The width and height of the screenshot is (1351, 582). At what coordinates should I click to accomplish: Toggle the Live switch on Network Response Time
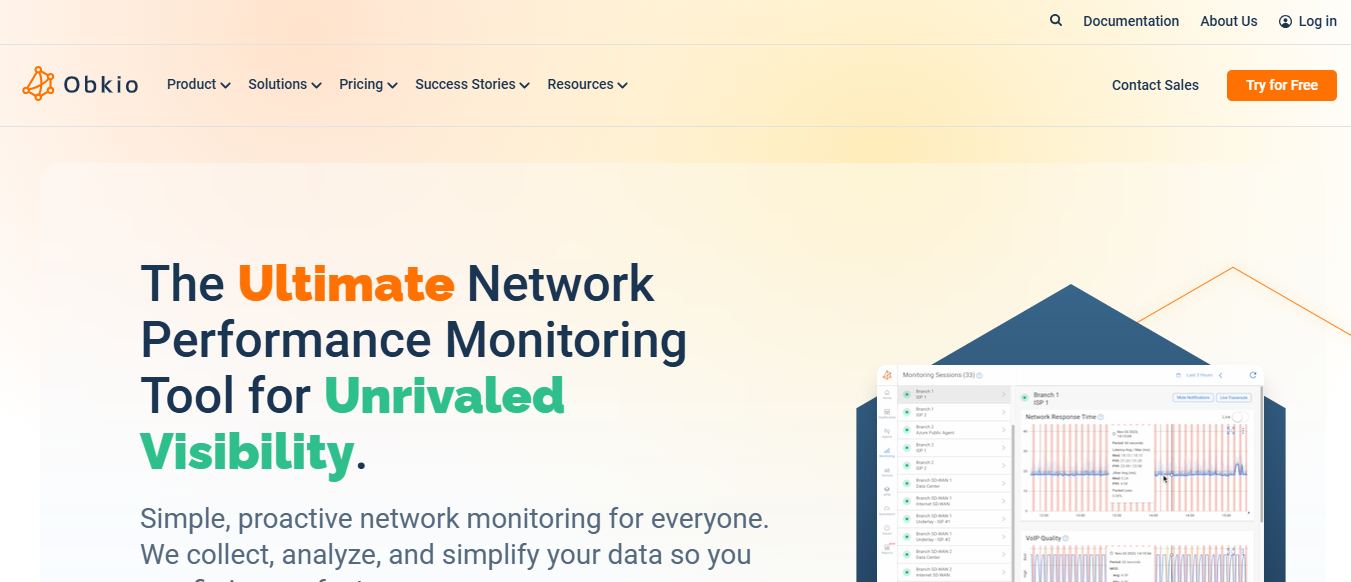tap(1240, 416)
